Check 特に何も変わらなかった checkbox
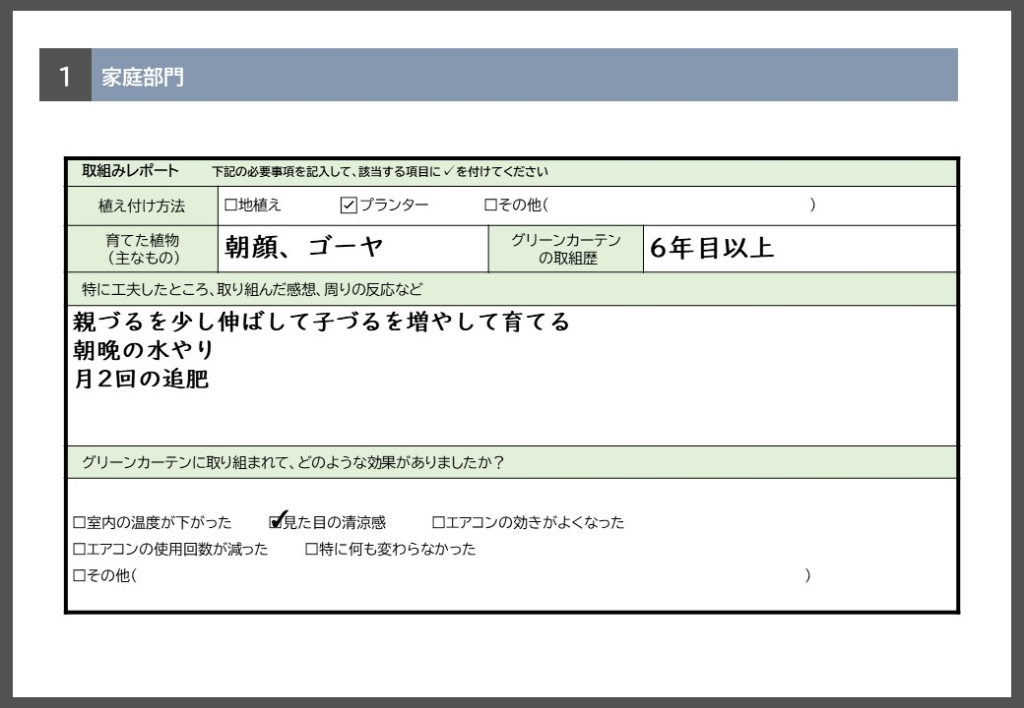Viewport: 1024px width, 708px height. [311, 549]
